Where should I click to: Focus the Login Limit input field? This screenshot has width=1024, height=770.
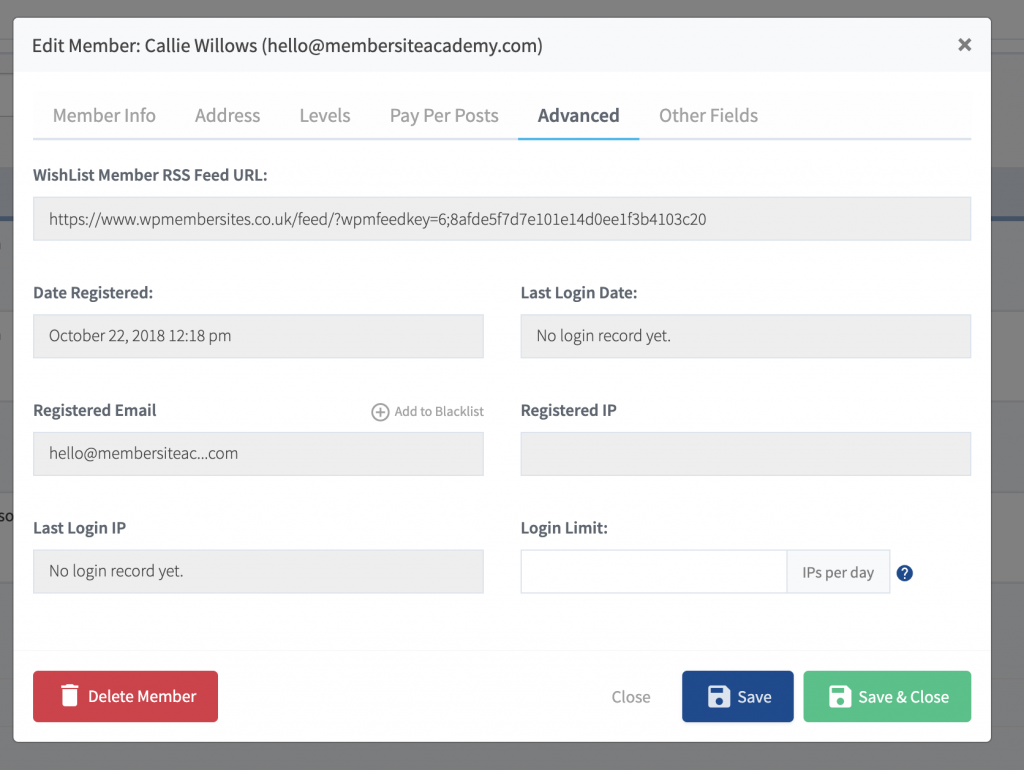[x=654, y=571]
